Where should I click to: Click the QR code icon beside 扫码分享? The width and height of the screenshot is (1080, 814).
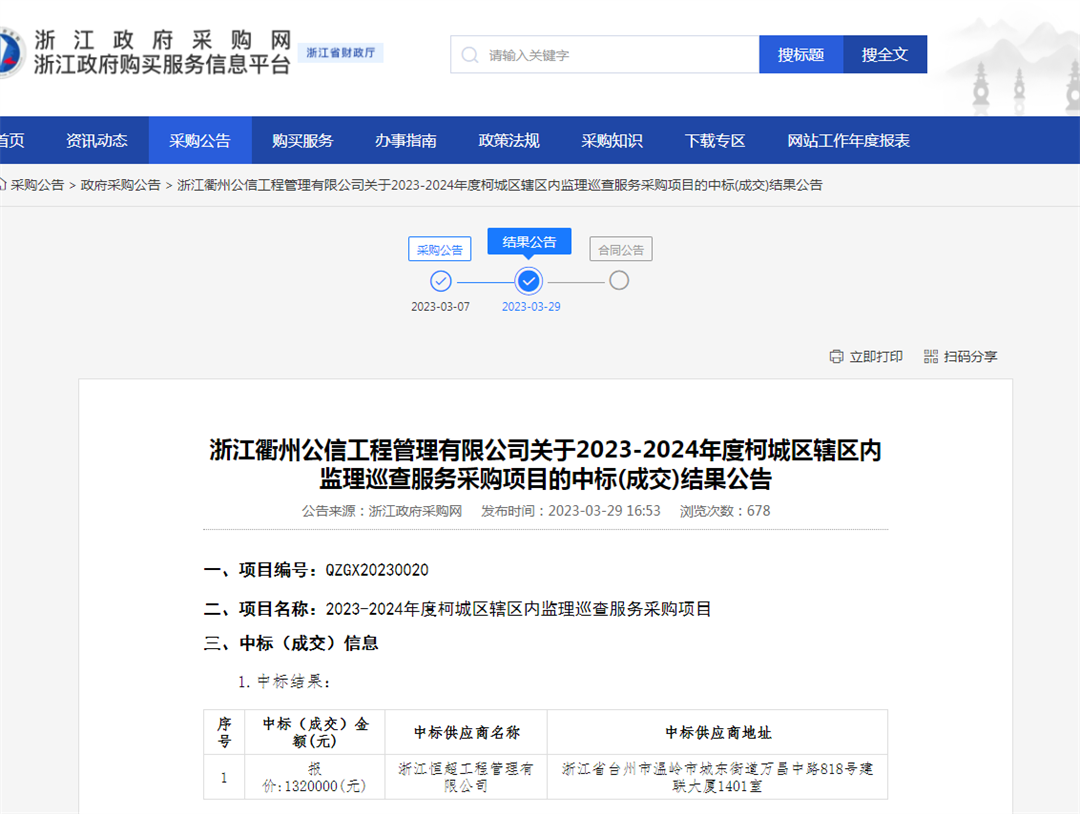[x=930, y=357]
